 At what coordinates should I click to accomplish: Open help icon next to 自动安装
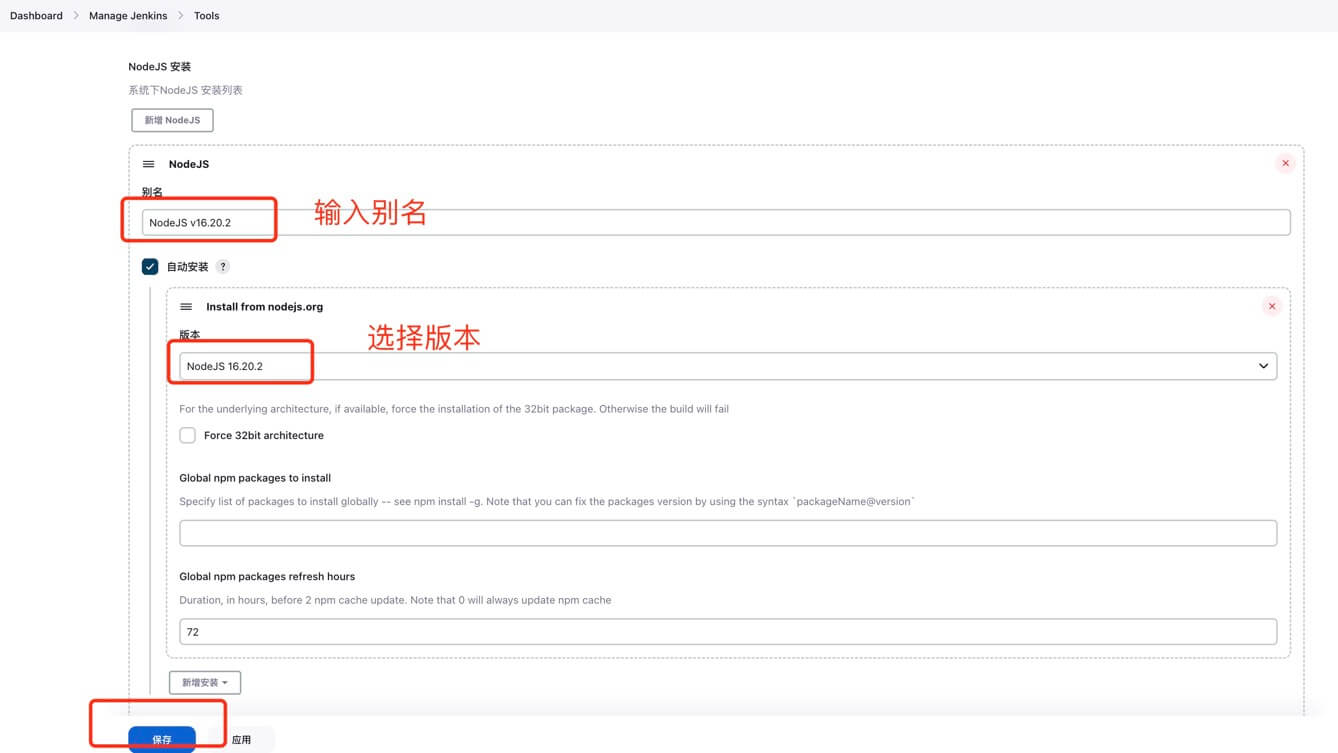coord(223,267)
